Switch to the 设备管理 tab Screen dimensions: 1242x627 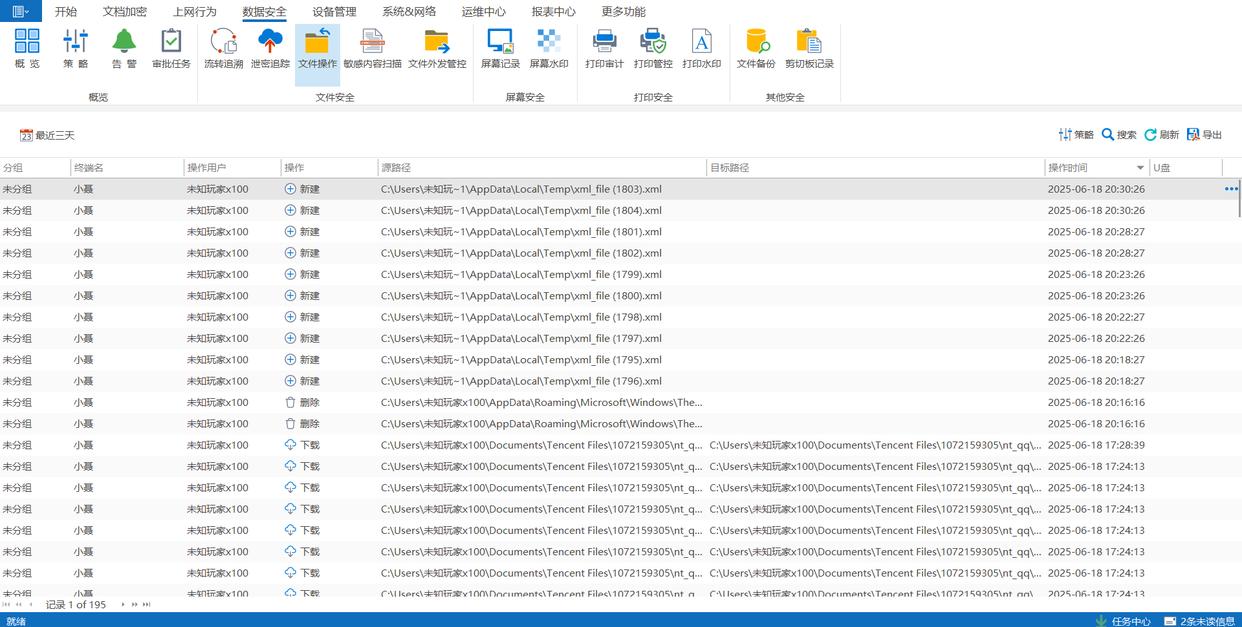(x=334, y=12)
